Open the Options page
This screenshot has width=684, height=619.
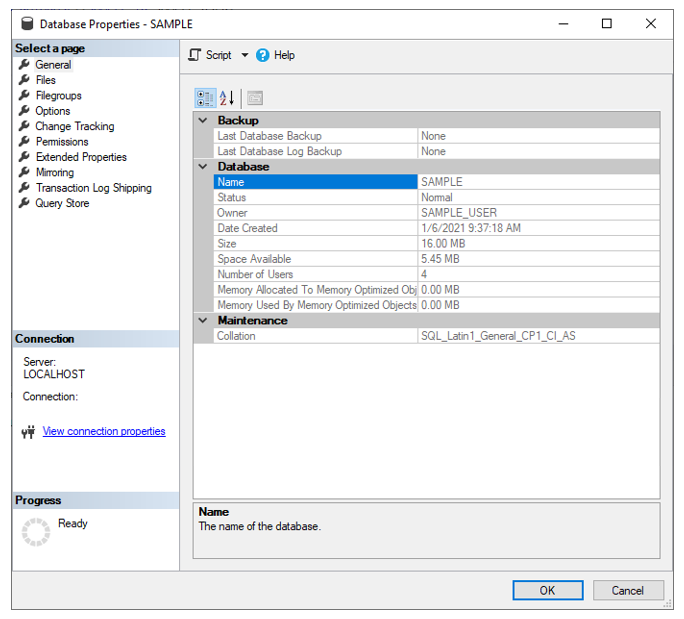[x=52, y=111]
